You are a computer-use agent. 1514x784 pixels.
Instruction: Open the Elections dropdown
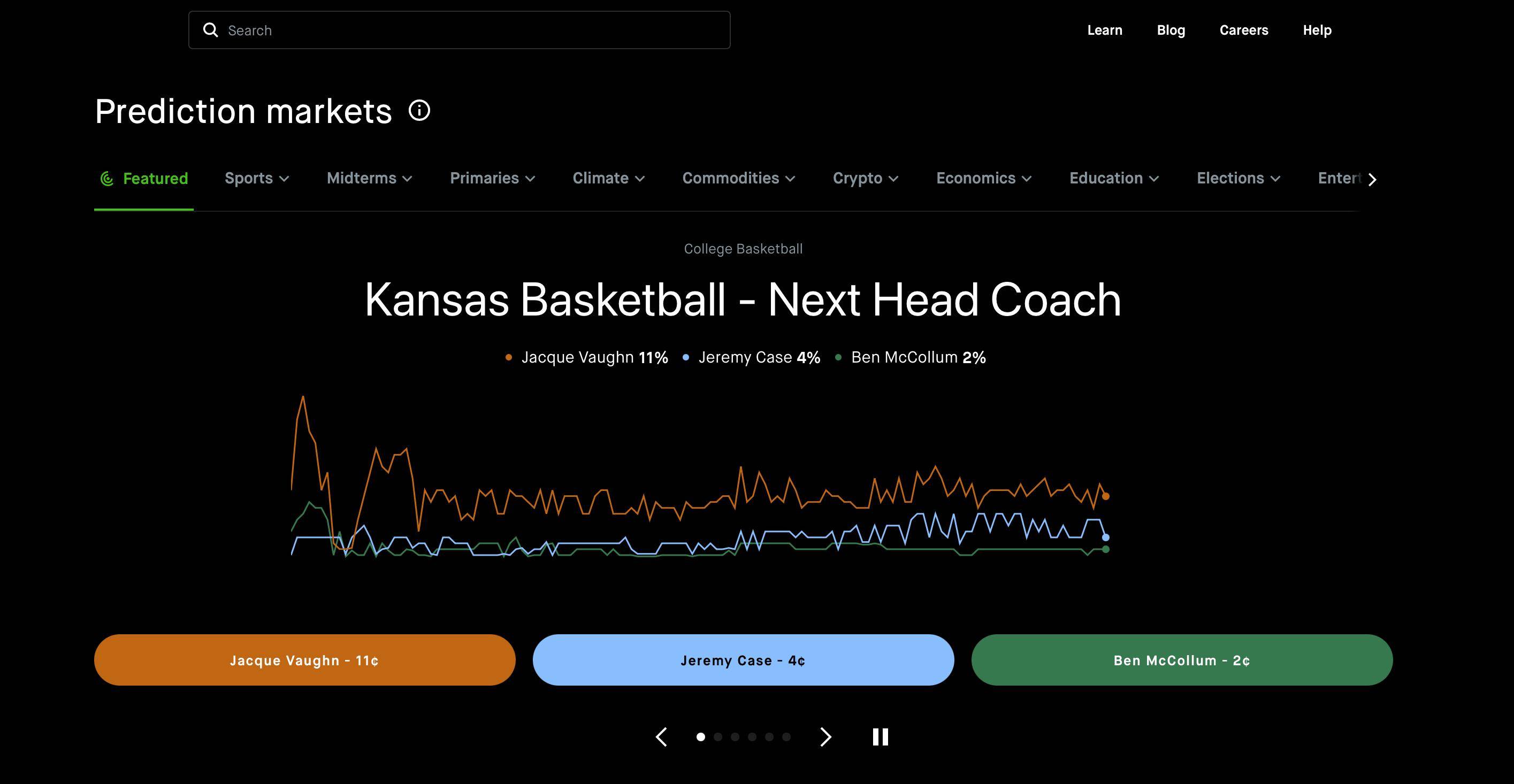point(1238,178)
